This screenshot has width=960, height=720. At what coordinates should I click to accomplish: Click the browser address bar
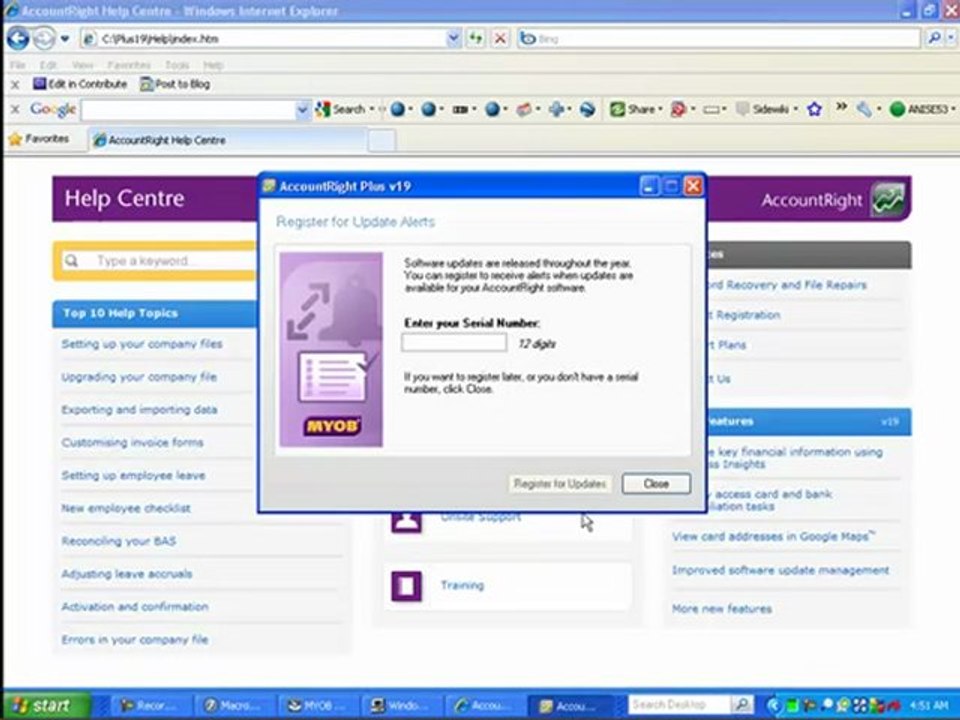[269, 39]
